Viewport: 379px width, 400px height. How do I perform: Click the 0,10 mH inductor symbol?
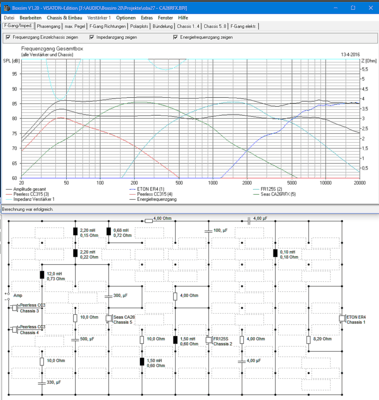click(x=275, y=253)
